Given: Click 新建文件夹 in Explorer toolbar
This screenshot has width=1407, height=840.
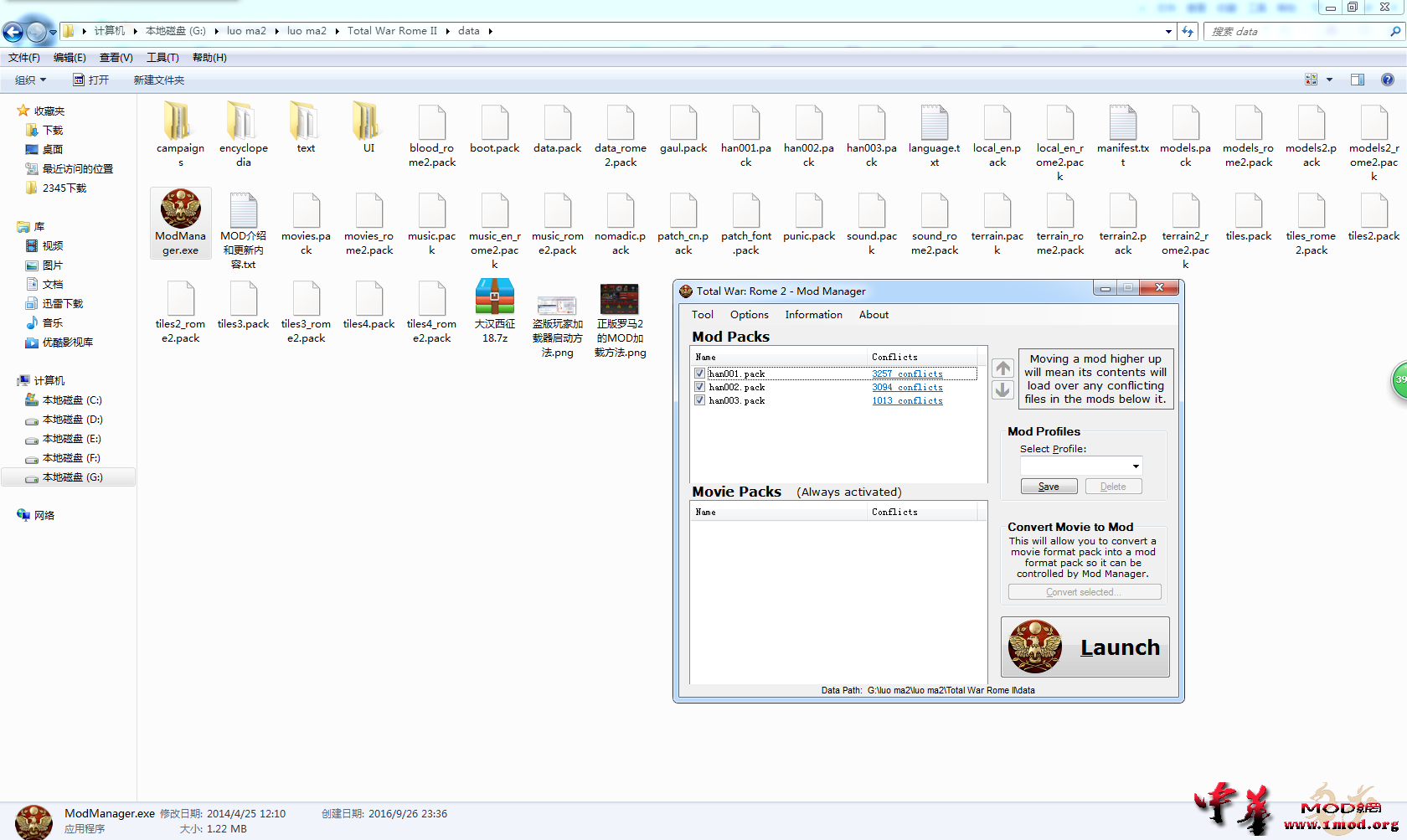Looking at the screenshot, I should (159, 80).
